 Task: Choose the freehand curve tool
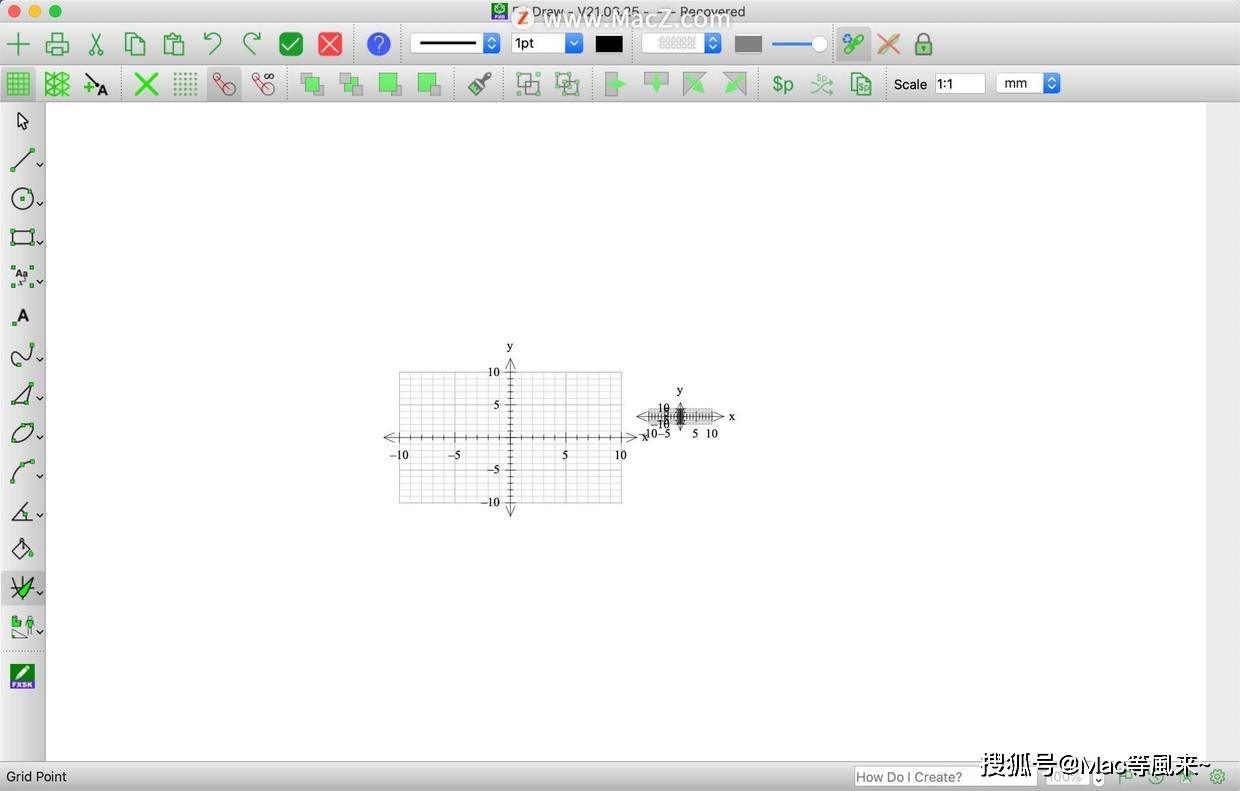coord(21,356)
